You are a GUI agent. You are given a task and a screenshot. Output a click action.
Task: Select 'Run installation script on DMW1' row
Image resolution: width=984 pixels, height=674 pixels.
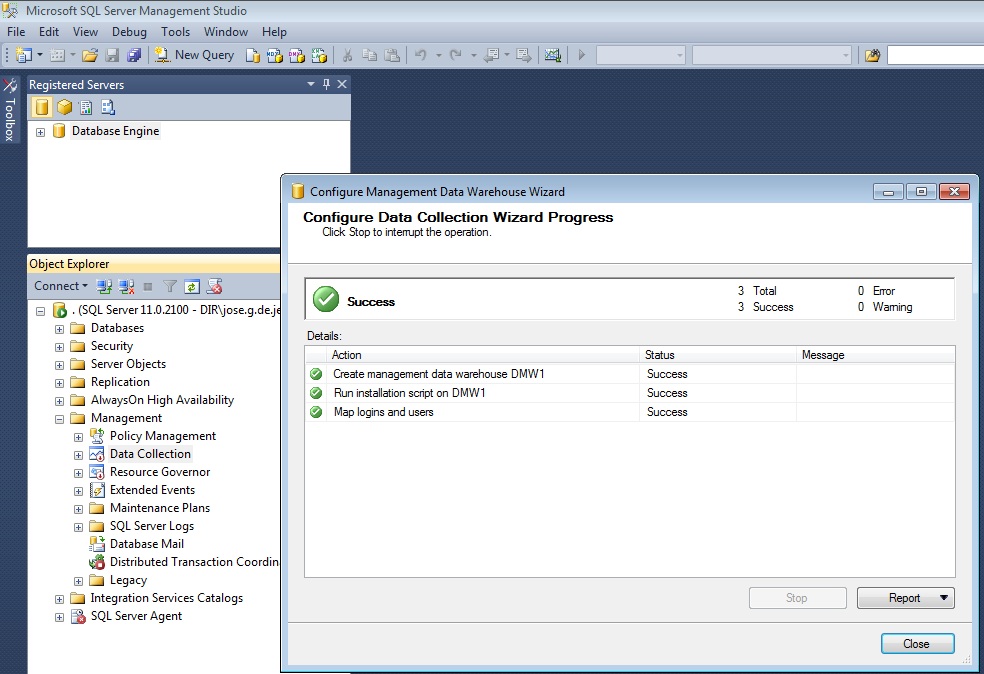click(x=630, y=393)
